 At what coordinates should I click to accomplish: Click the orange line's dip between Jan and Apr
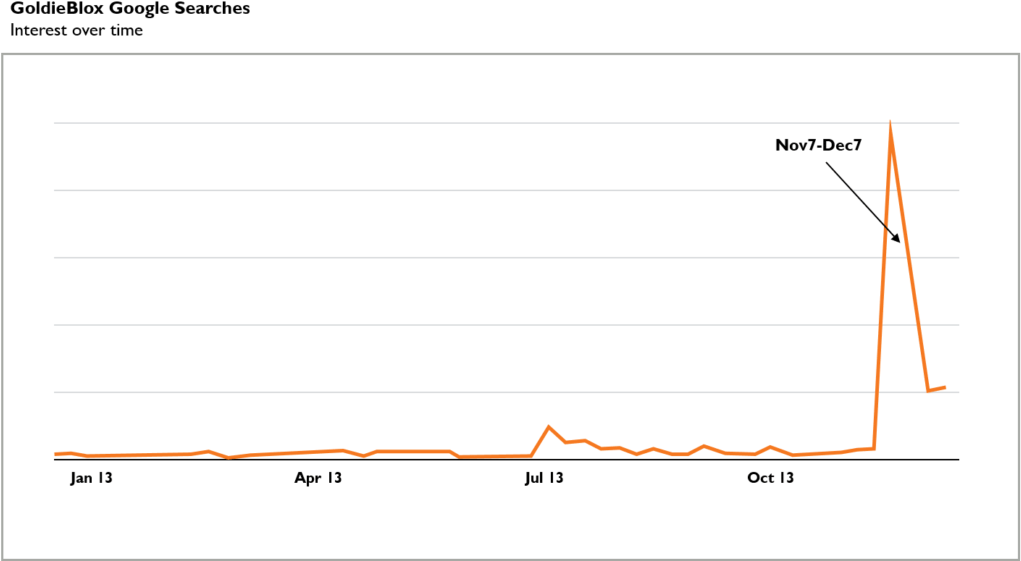[x=230, y=458]
